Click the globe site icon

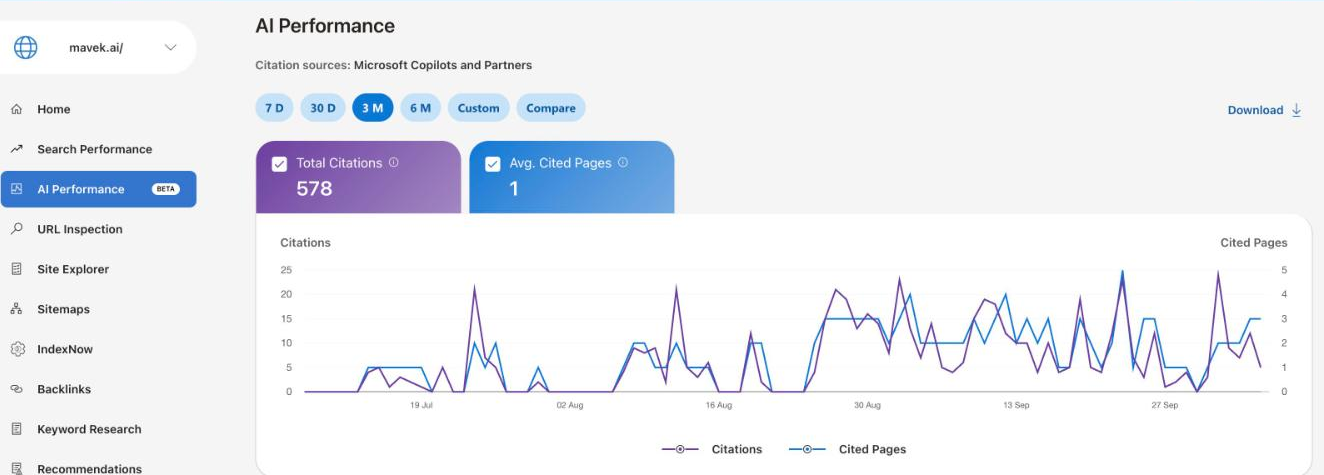coord(25,48)
